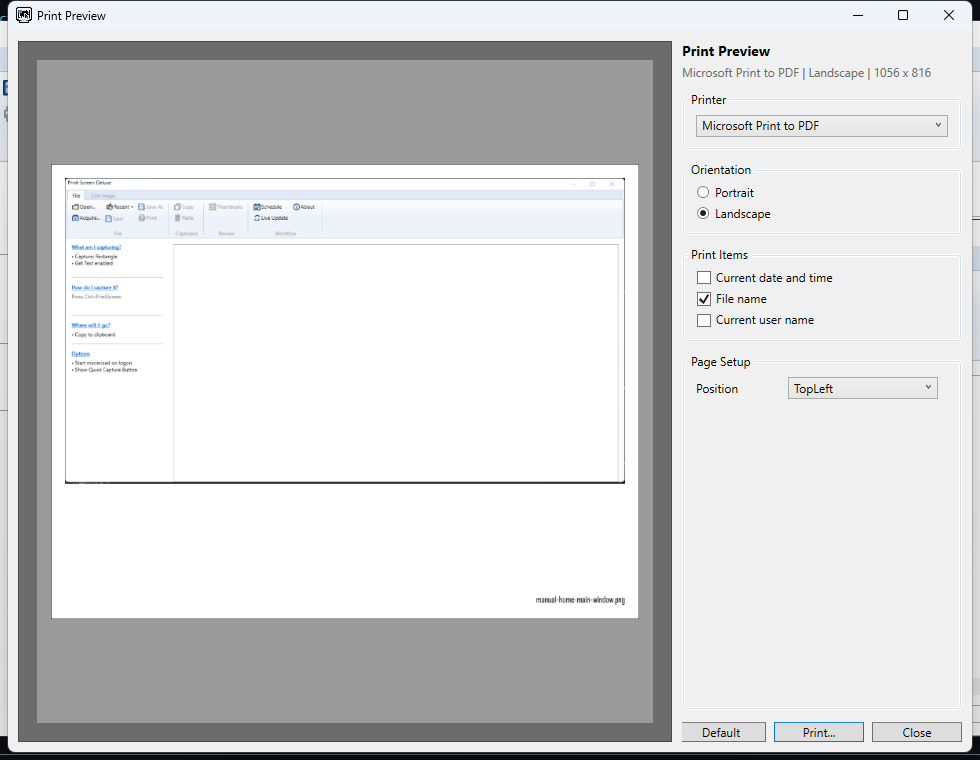Select the Landscape orientation radio button
The width and height of the screenshot is (980, 760).
coord(703,214)
